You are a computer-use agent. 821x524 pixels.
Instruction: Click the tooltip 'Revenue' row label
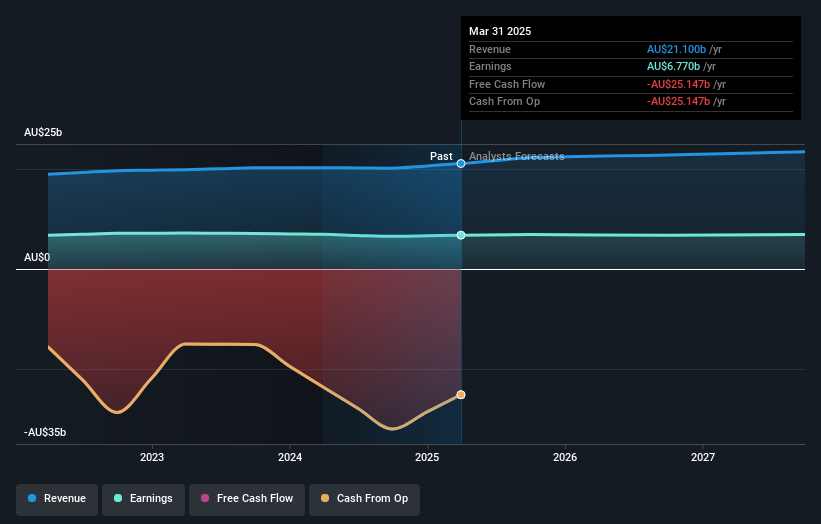pos(490,49)
